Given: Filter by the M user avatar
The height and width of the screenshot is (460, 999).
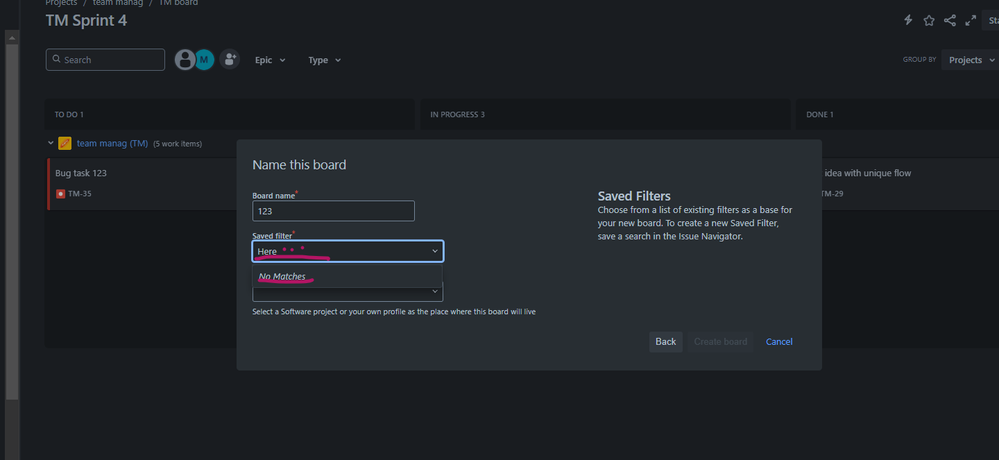Looking at the screenshot, I should click(x=204, y=60).
